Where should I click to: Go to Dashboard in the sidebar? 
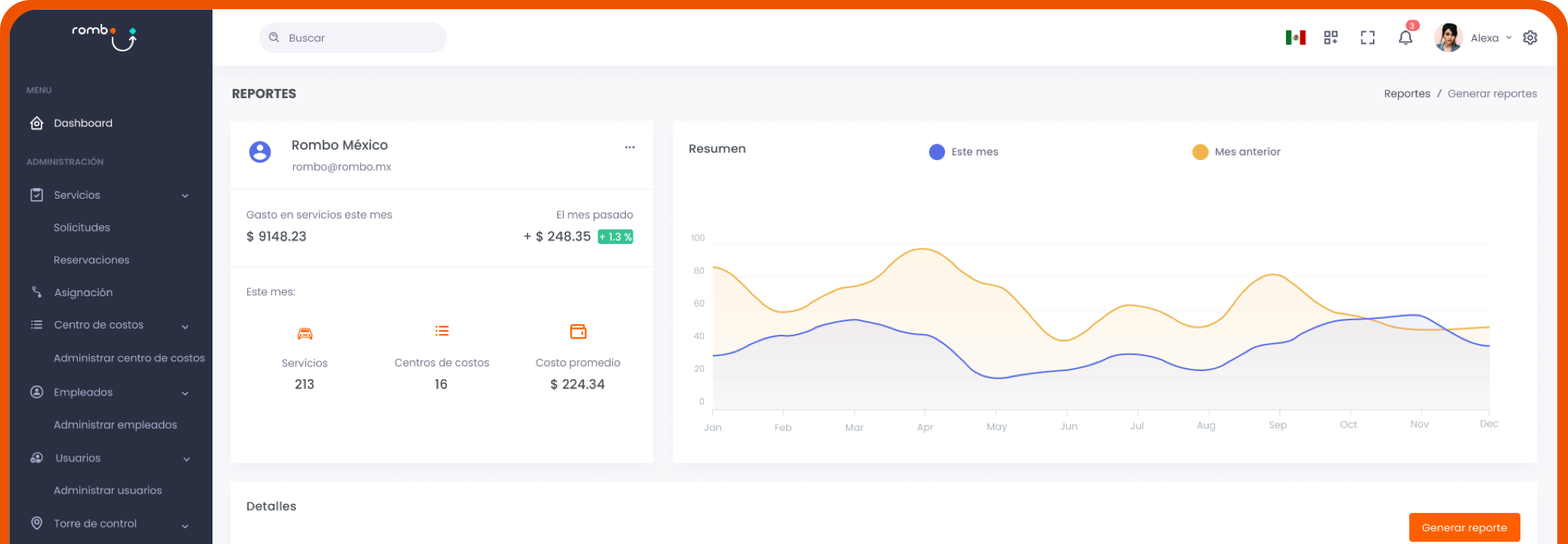click(x=82, y=123)
